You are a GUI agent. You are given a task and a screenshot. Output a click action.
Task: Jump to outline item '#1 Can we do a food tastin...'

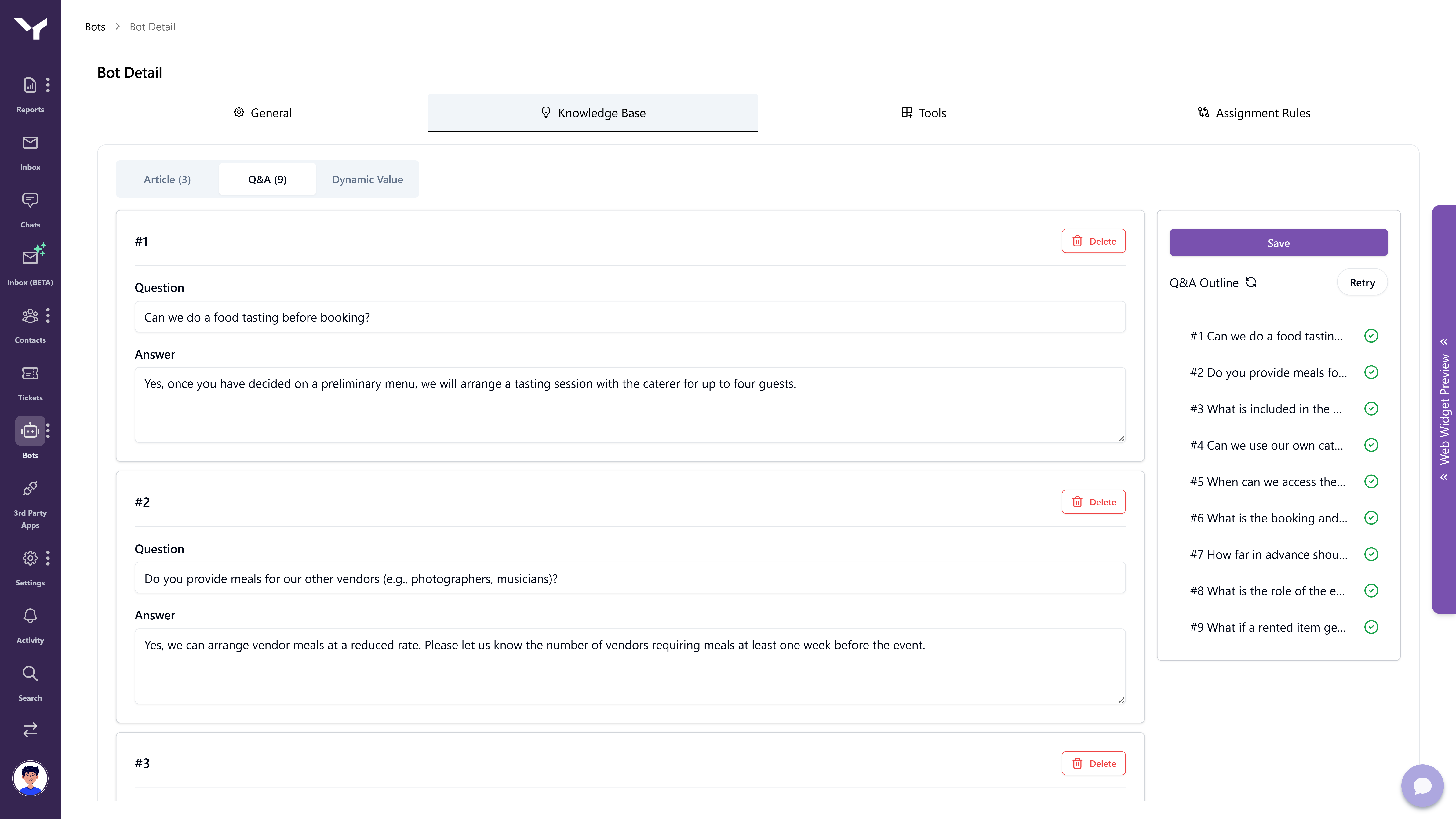[1266, 336]
